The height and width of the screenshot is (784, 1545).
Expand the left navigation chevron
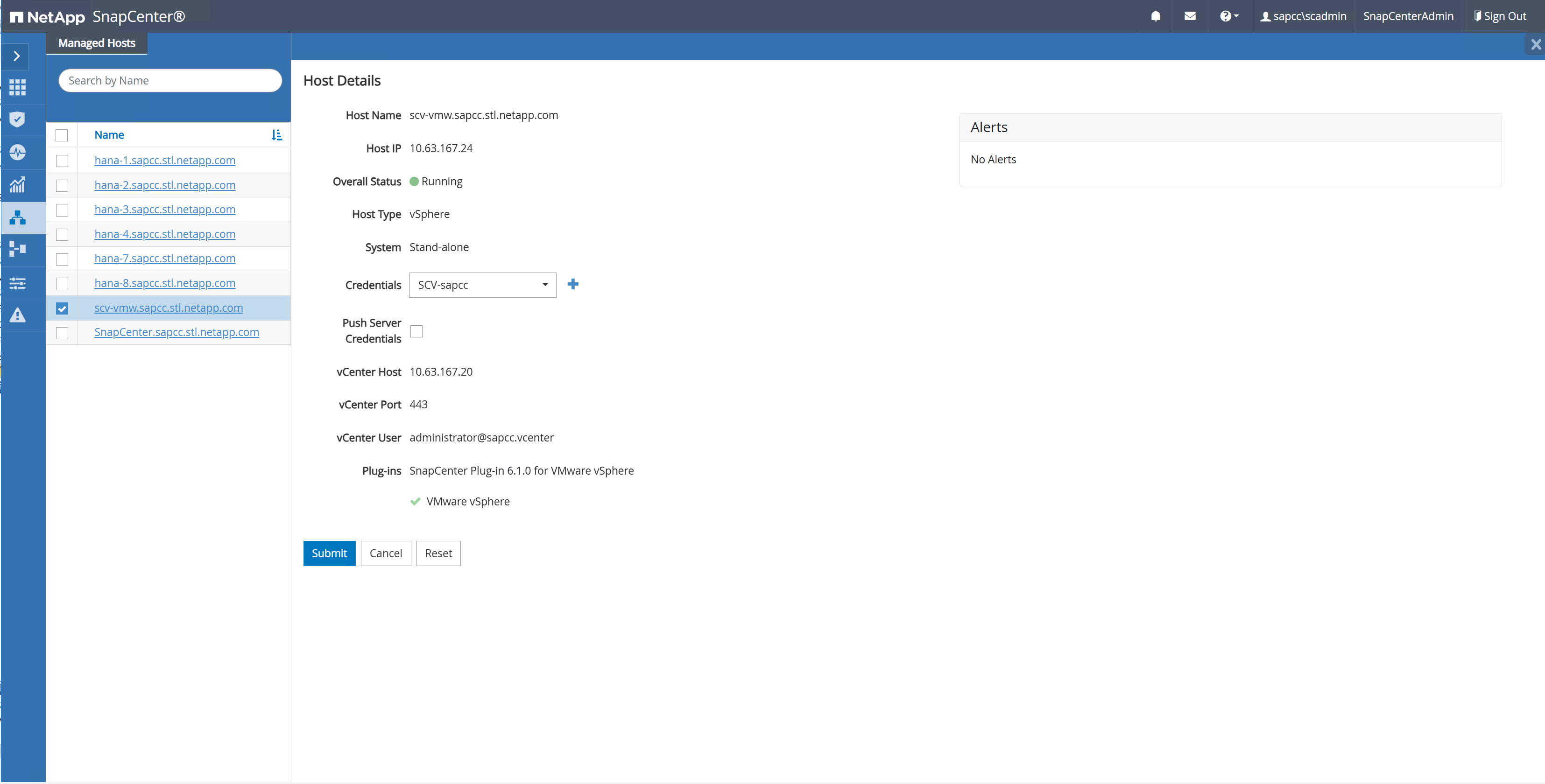(17, 56)
